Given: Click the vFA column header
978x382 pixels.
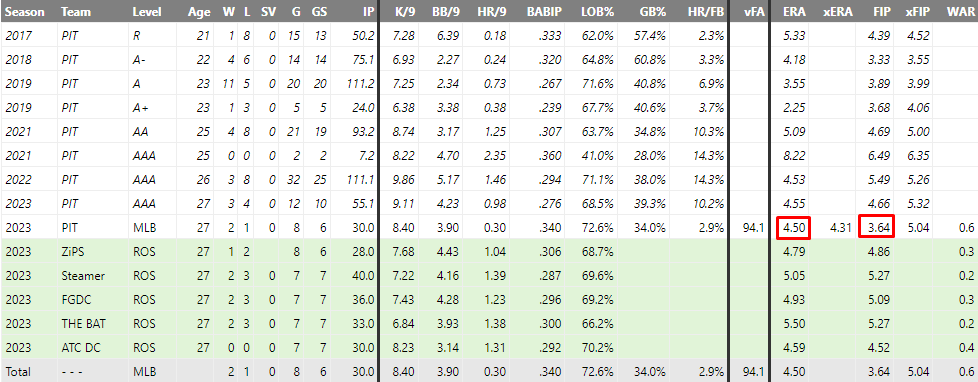Looking at the screenshot, I should tap(755, 12).
